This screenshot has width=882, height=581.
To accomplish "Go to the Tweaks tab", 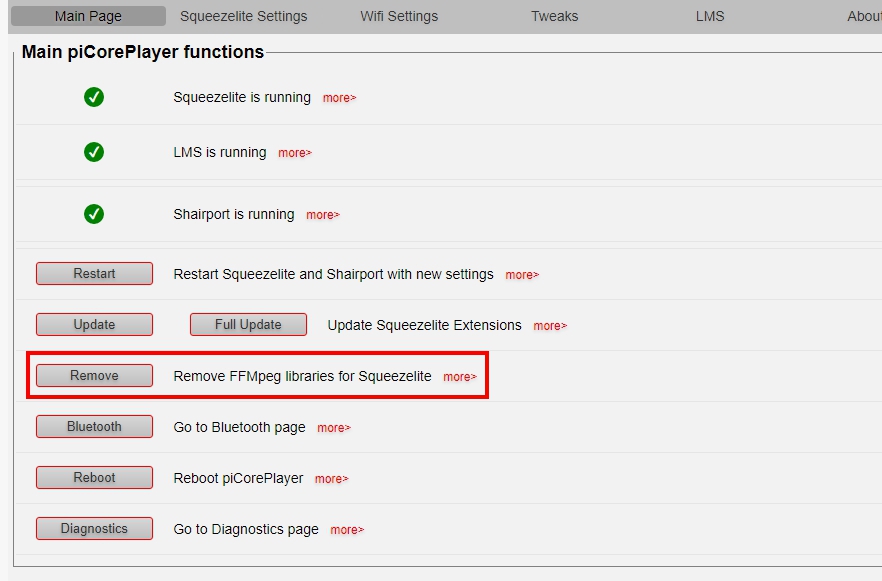I will (x=555, y=16).
